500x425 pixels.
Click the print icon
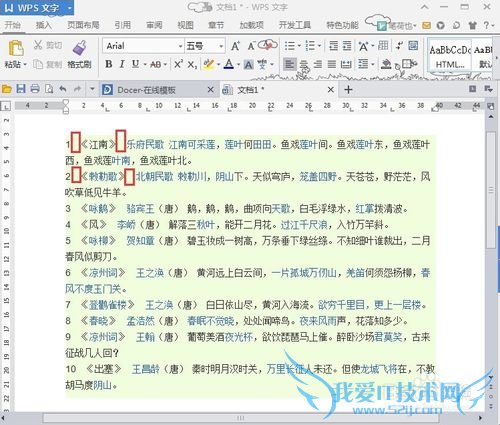pyautogui.click(x=35, y=89)
